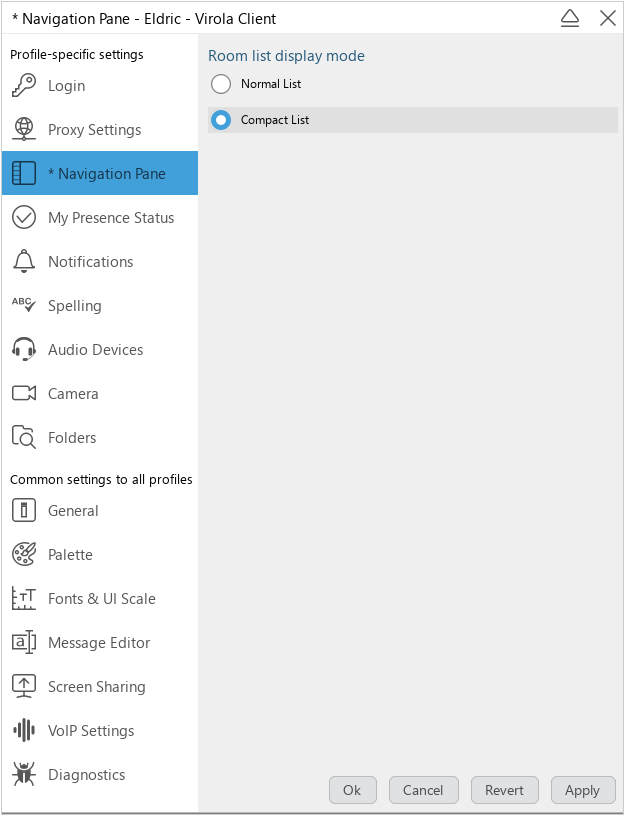Click the palette icon in common settings
625x816 pixels.
point(24,555)
